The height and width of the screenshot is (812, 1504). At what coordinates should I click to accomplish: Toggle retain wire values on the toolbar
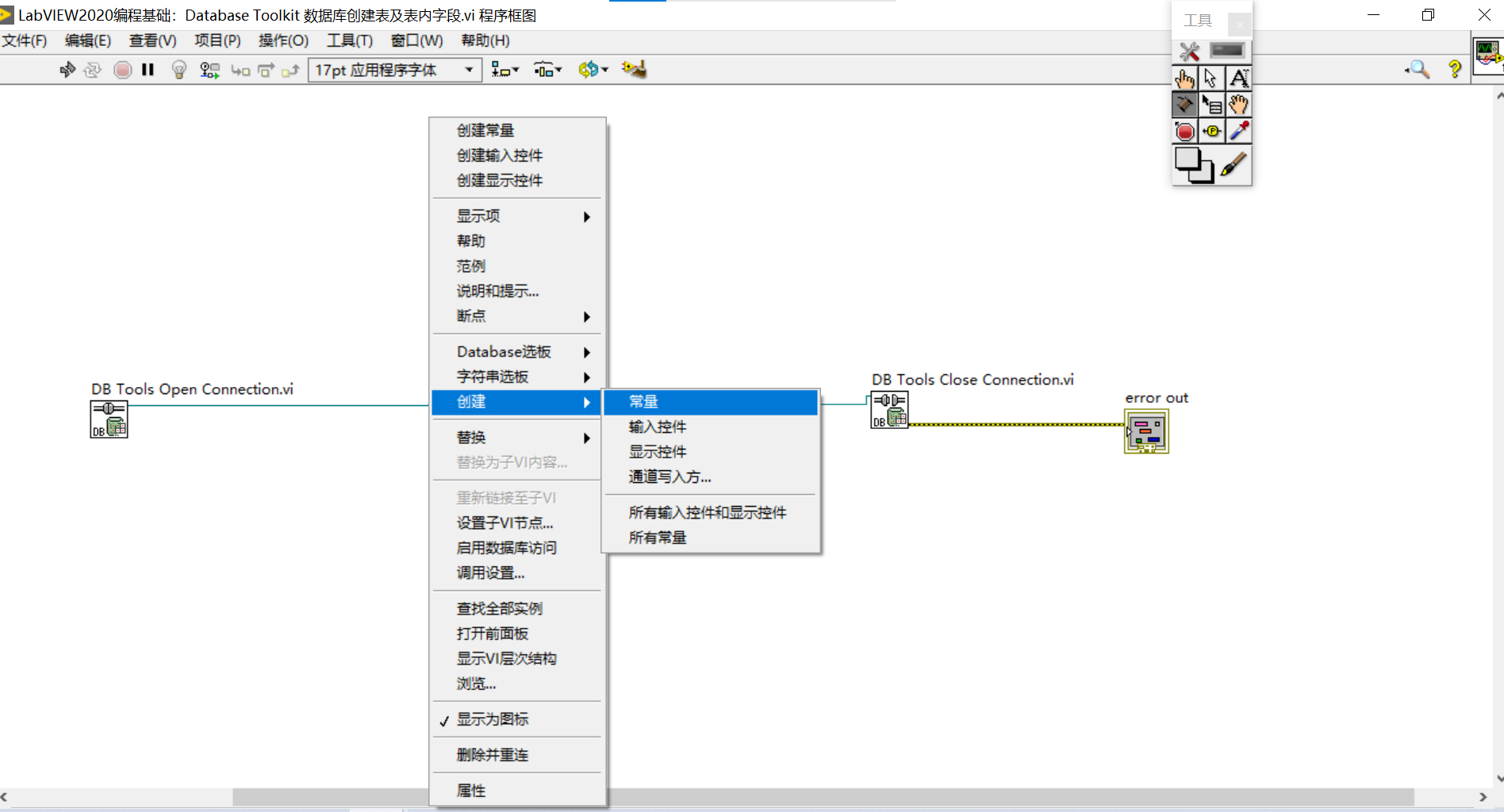click(x=209, y=70)
